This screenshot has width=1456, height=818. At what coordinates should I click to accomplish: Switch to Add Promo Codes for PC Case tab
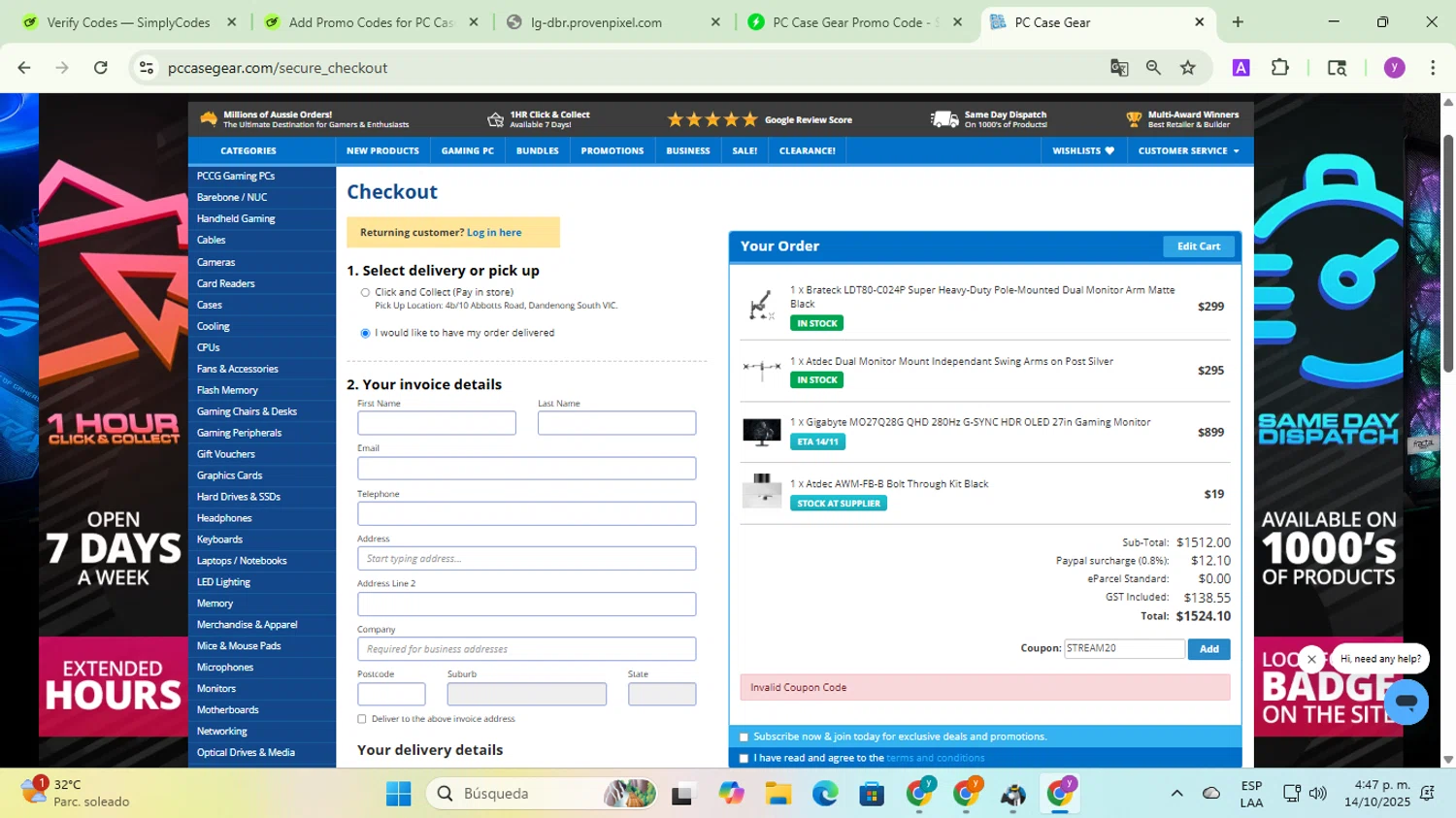(x=370, y=22)
